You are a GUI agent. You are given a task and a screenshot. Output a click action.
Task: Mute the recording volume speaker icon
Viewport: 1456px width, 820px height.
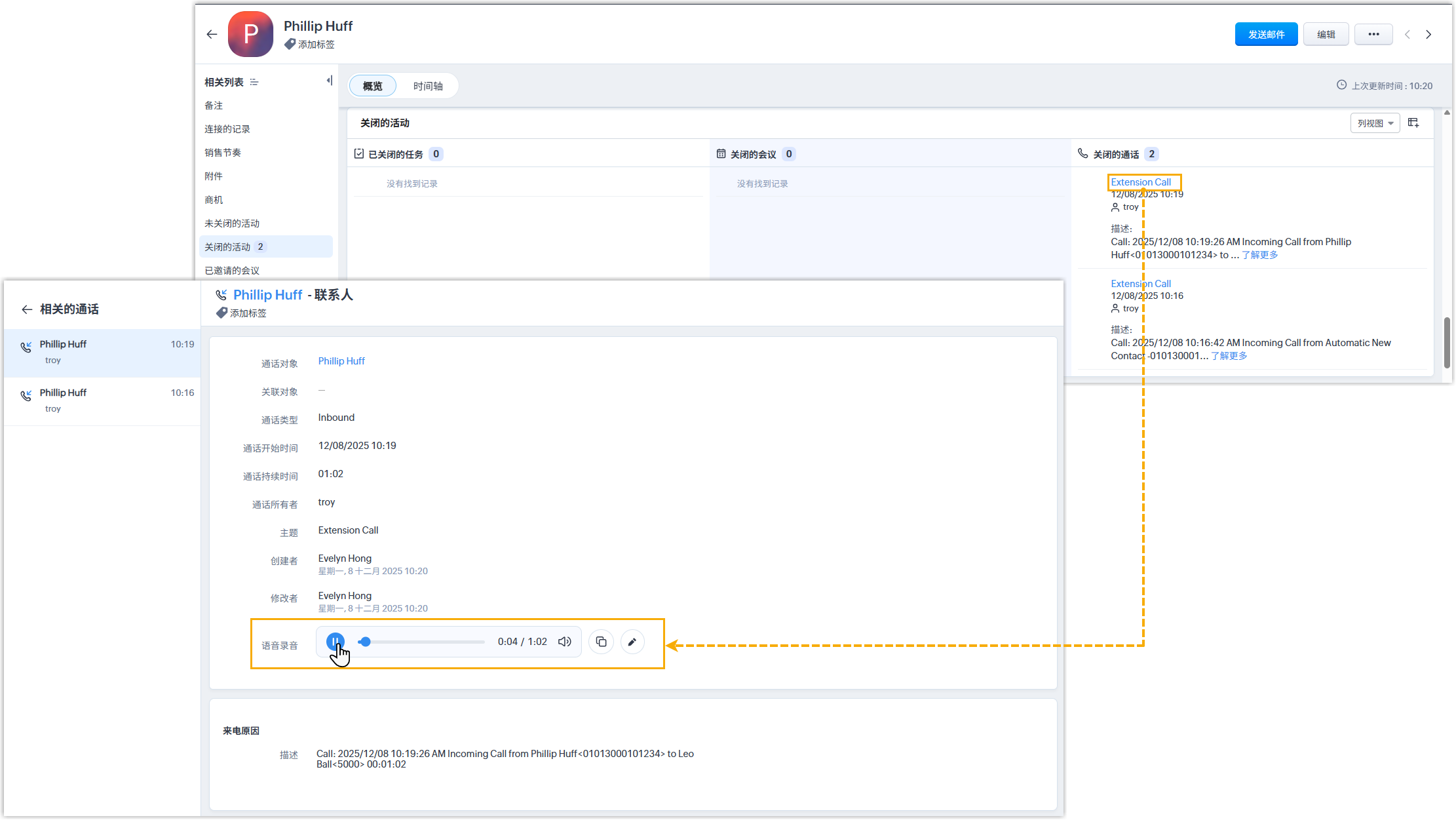pos(564,642)
